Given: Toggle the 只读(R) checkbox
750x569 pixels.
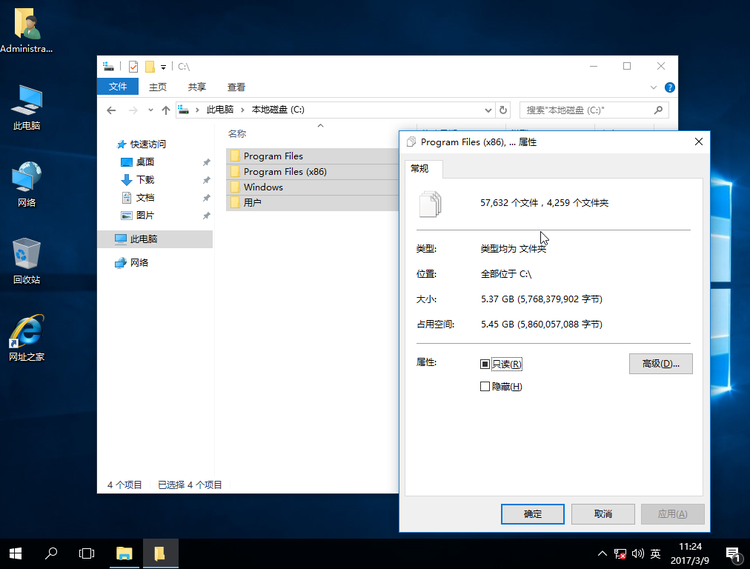Looking at the screenshot, I should pyautogui.click(x=485, y=364).
